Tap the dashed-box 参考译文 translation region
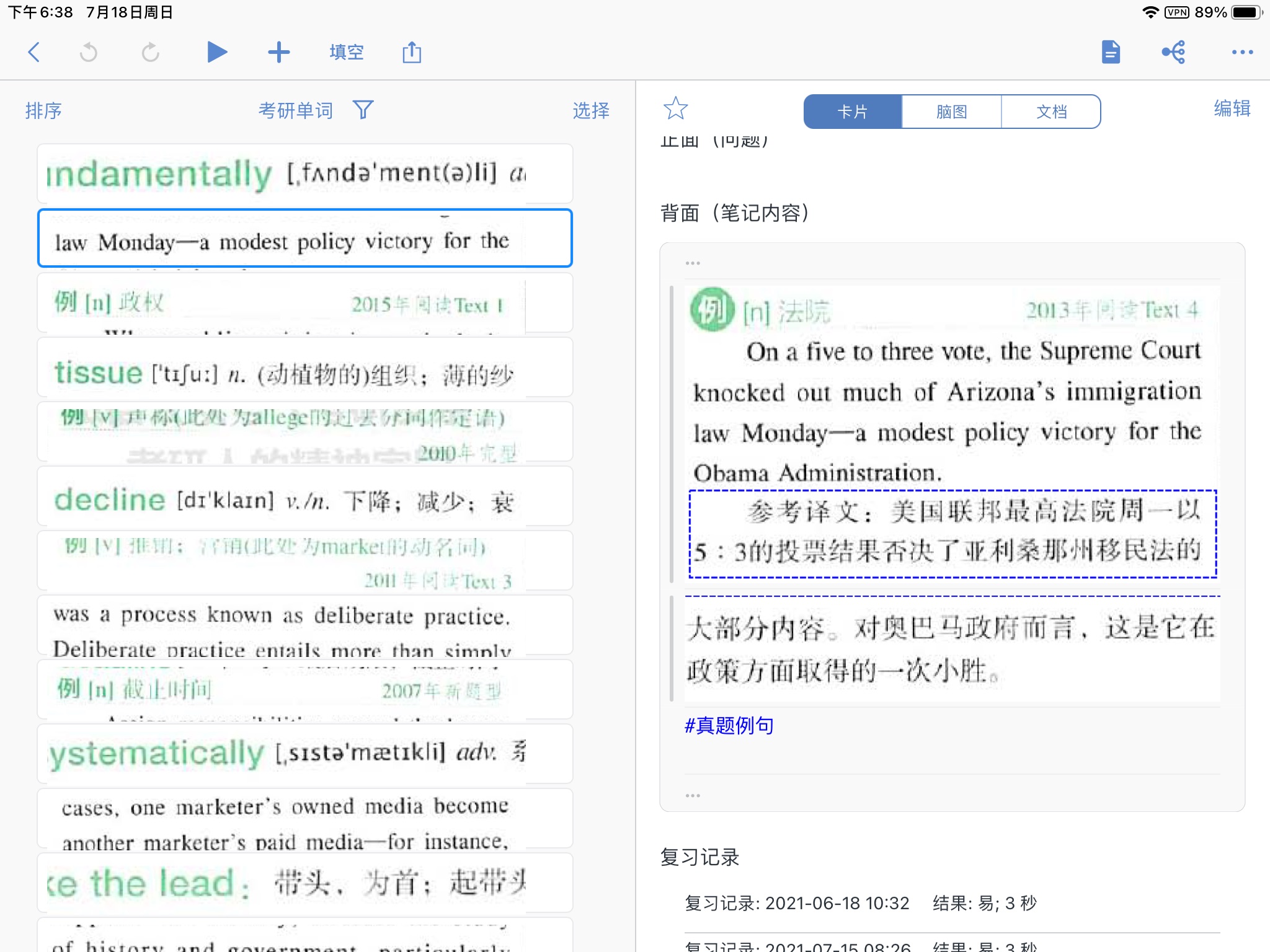1270x952 pixels. tap(952, 534)
